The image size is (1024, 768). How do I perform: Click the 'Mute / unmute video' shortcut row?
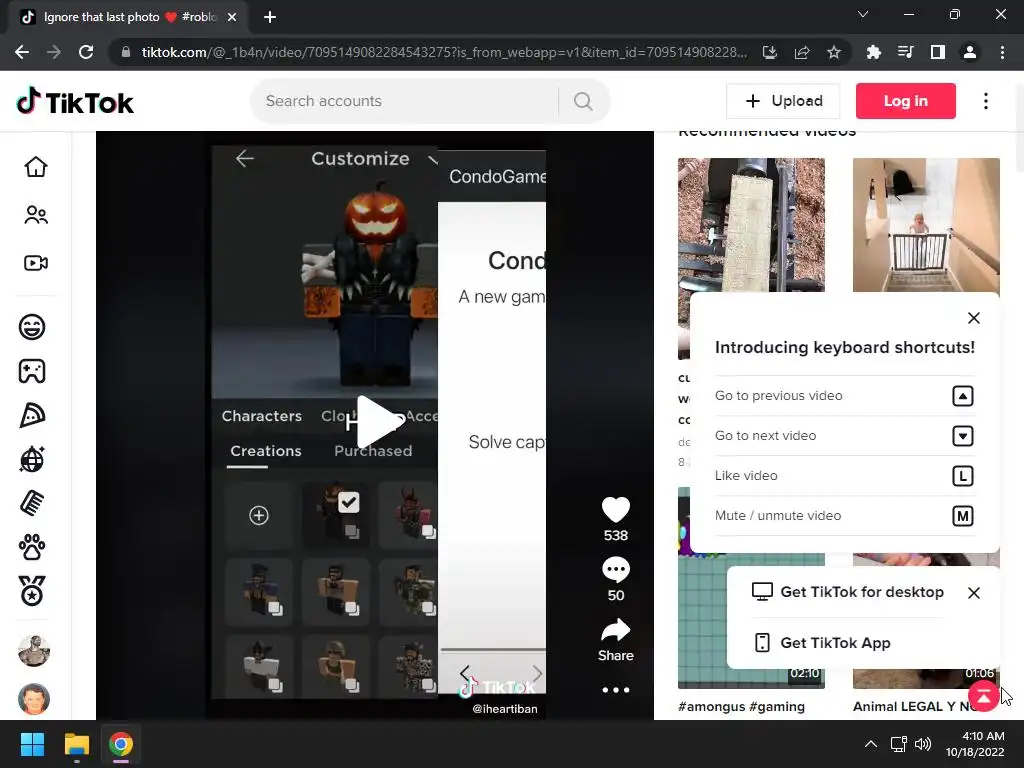pos(845,516)
